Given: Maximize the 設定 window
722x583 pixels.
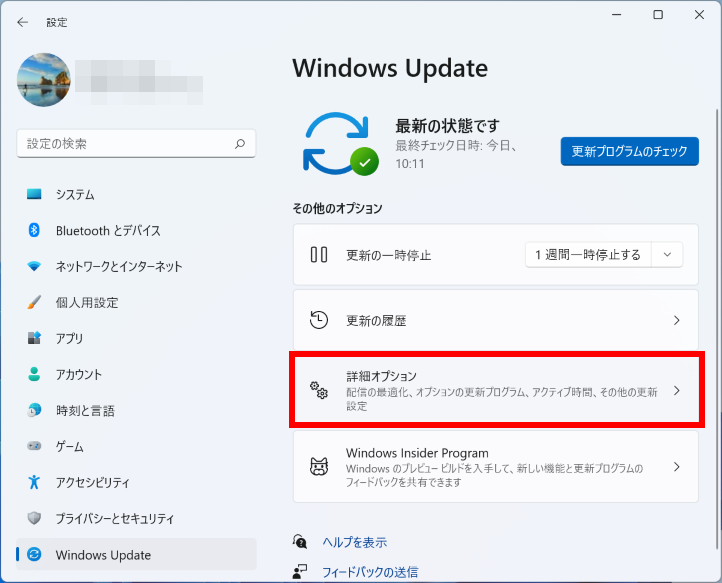Looking at the screenshot, I should [x=658, y=15].
